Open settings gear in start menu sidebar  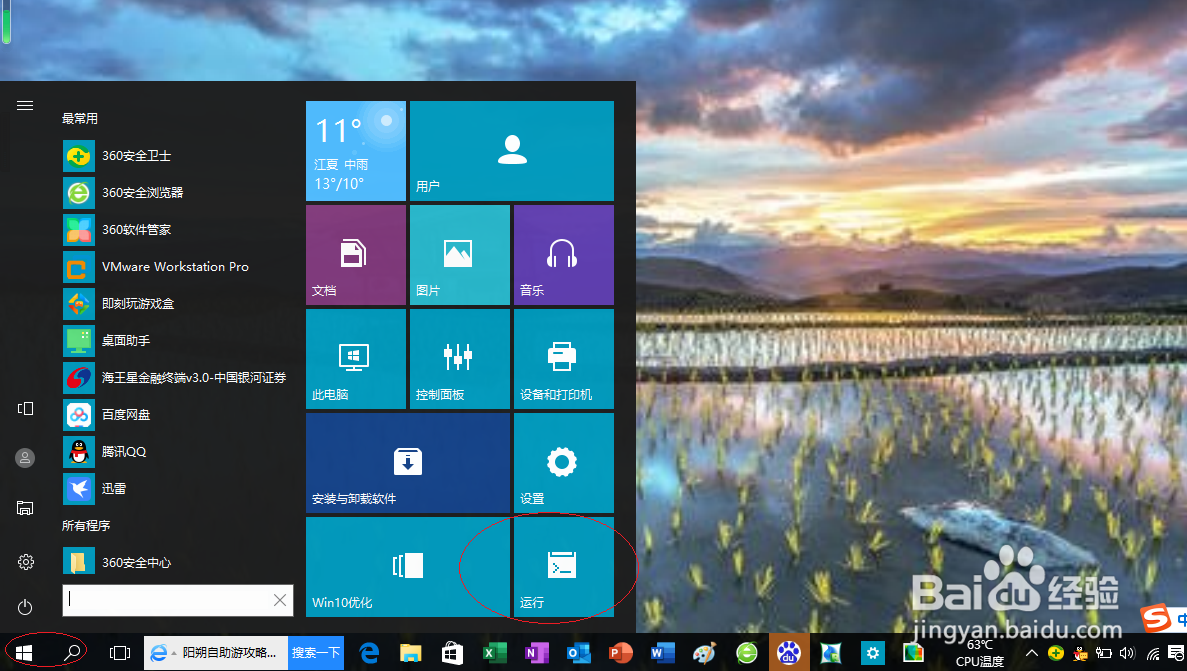pyautogui.click(x=25, y=562)
